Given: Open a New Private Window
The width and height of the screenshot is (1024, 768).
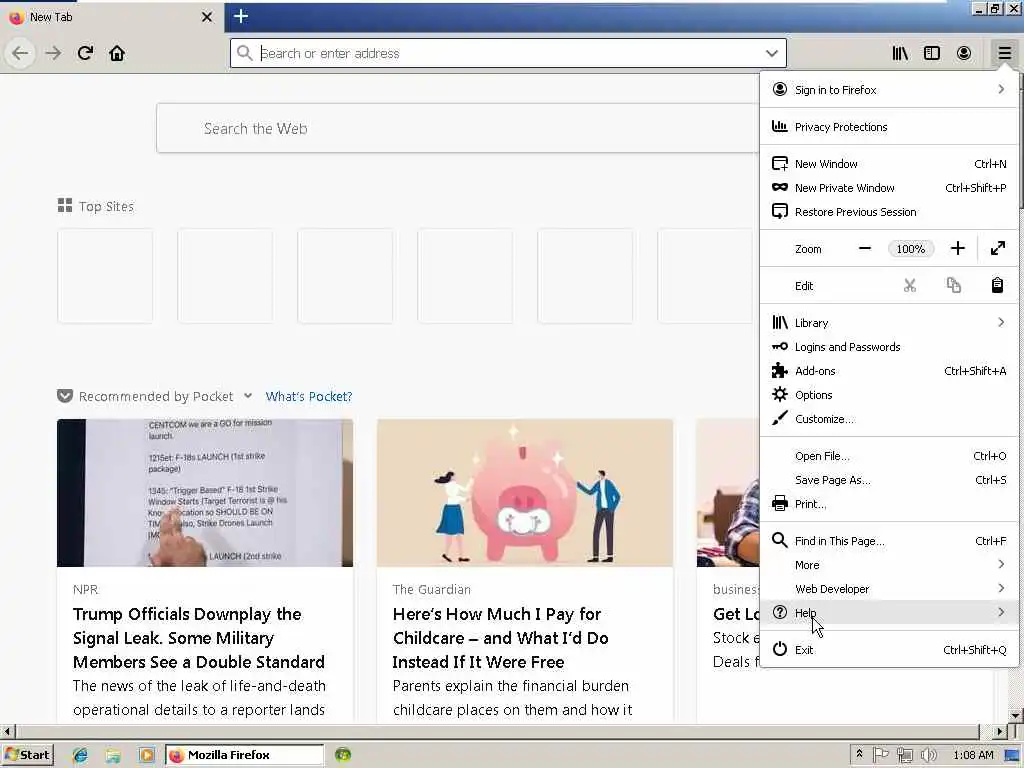Looking at the screenshot, I should point(889,188).
